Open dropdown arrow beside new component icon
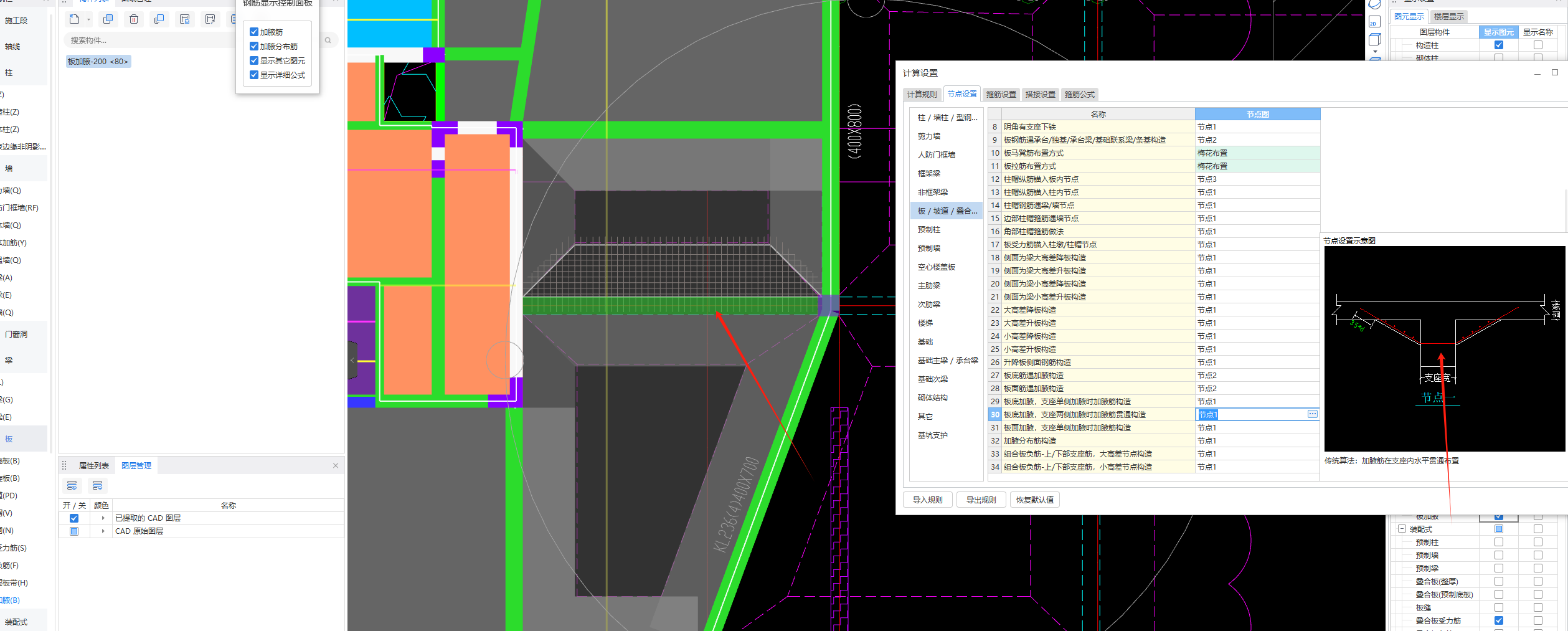 [x=88, y=19]
